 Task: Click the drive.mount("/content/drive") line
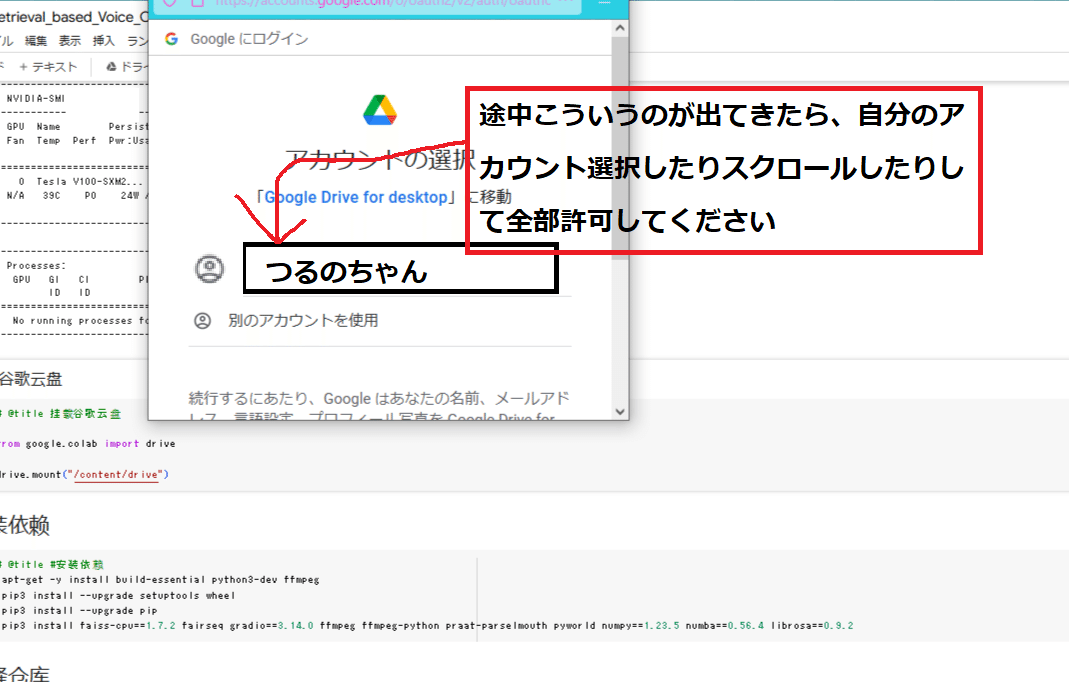tap(84, 474)
